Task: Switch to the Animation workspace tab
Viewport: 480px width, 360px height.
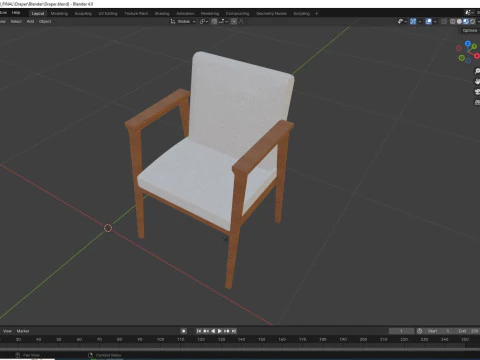Action: [185, 14]
